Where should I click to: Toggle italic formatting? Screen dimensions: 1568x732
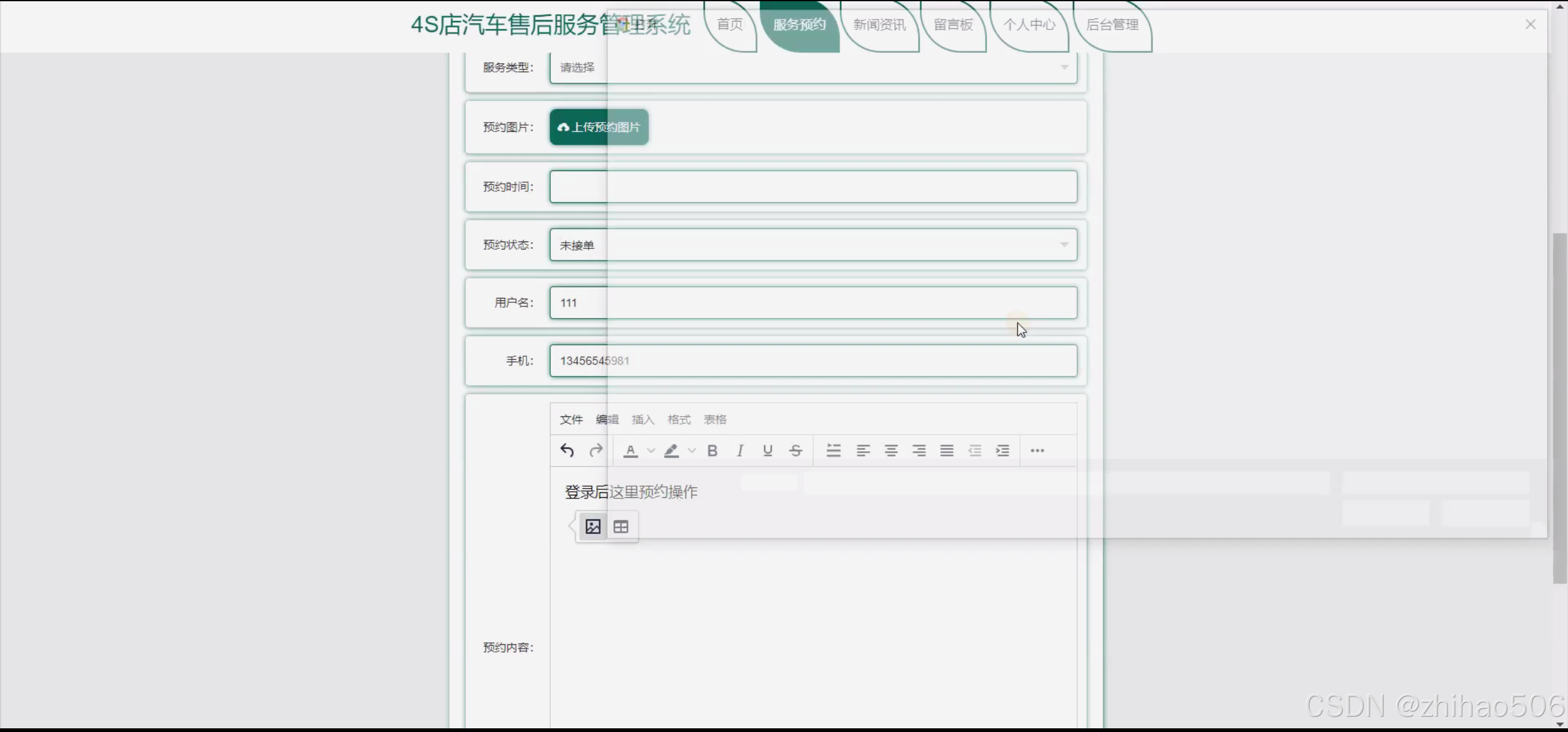tap(740, 450)
